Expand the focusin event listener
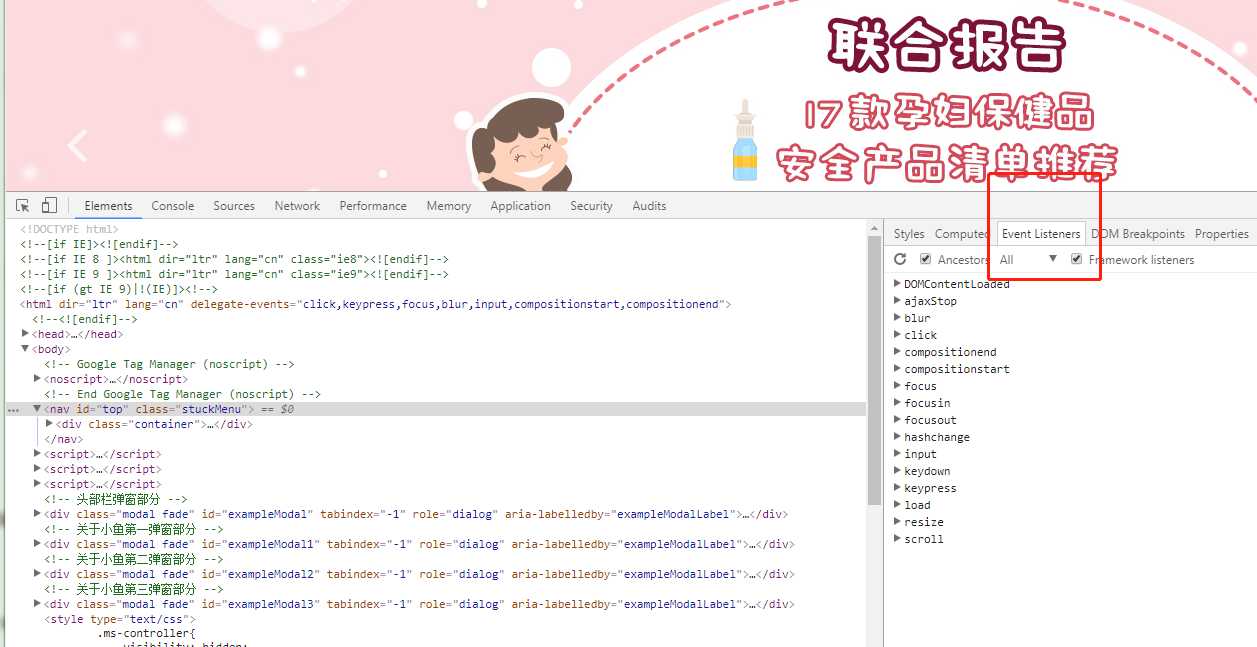 point(897,403)
